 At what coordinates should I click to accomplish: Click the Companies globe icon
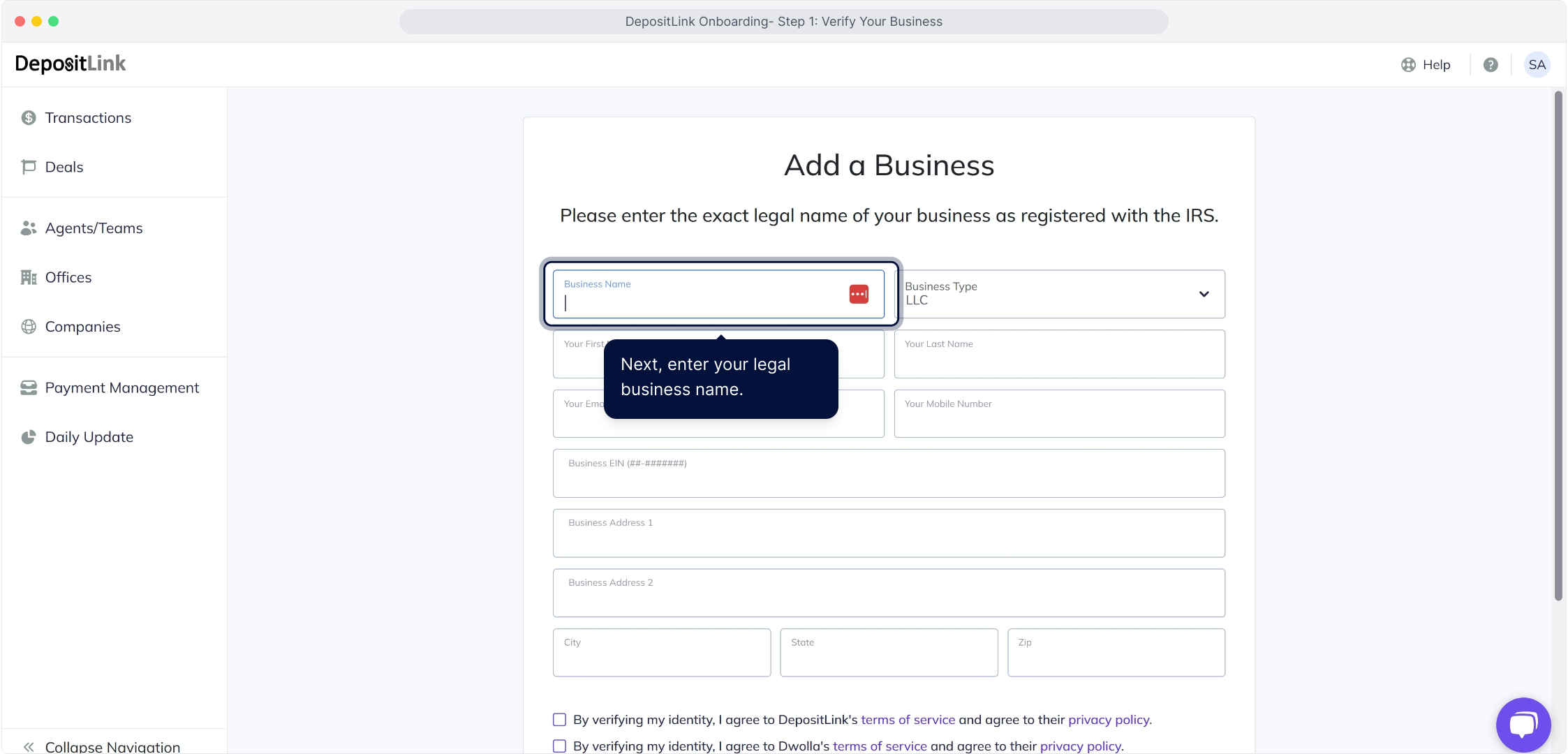pyautogui.click(x=29, y=327)
